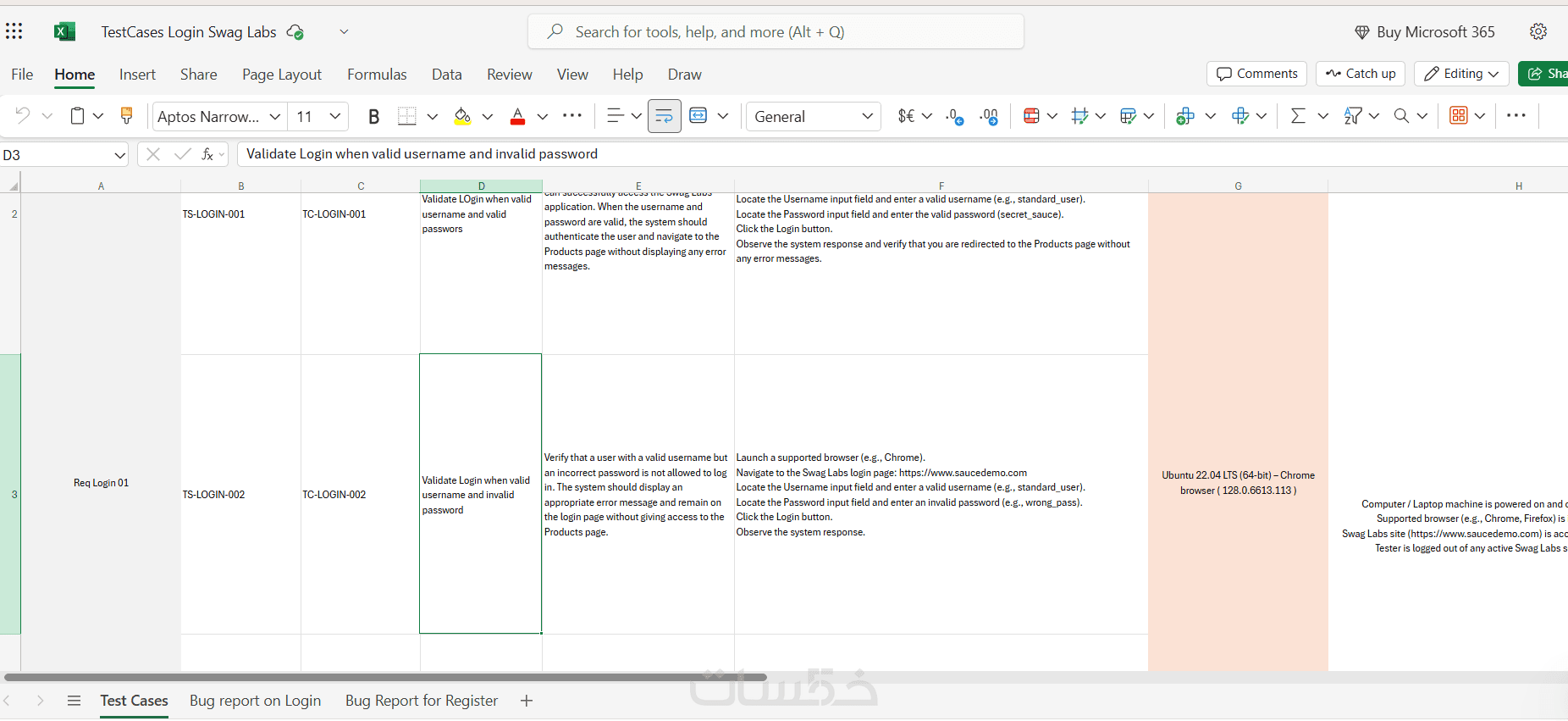The image size is (1568, 721).
Task: Open ribbon overflow more options
Action: 1516,116
